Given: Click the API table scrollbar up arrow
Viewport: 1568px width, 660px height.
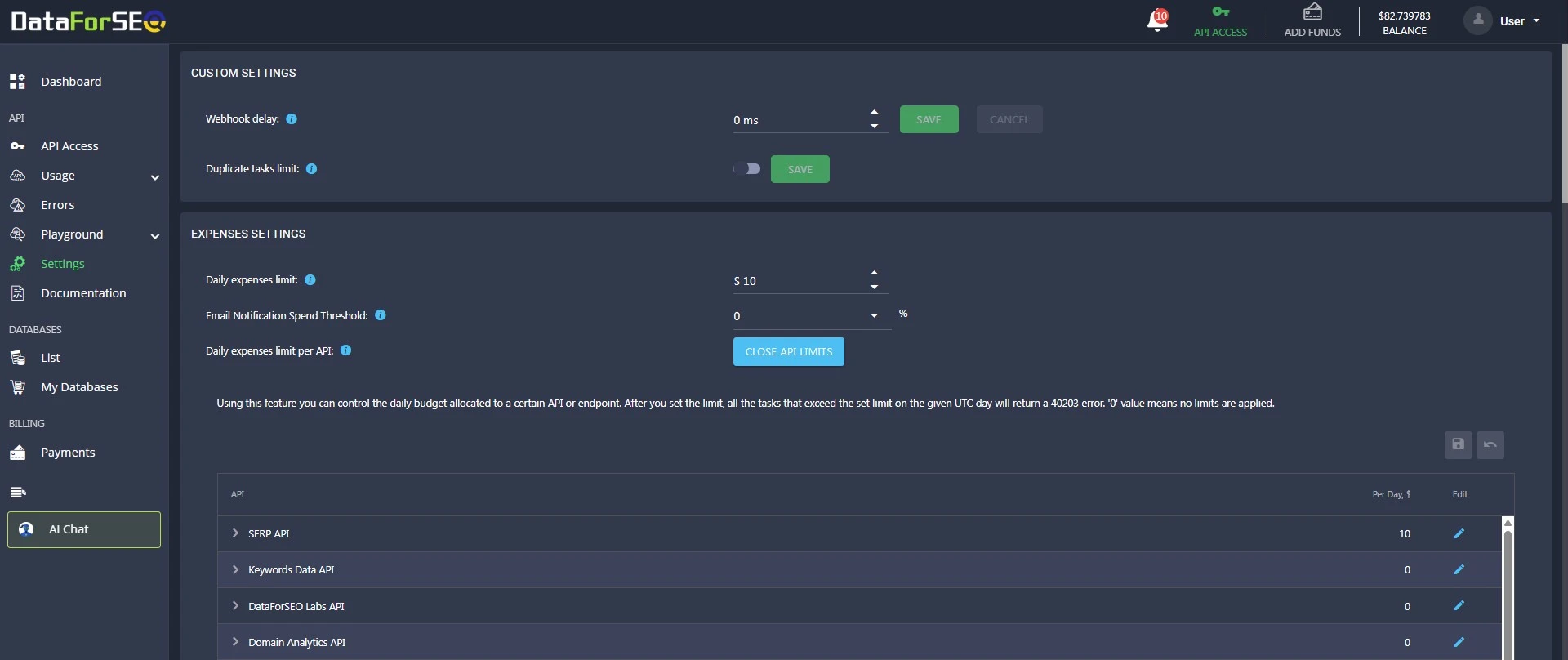Looking at the screenshot, I should point(1508,523).
